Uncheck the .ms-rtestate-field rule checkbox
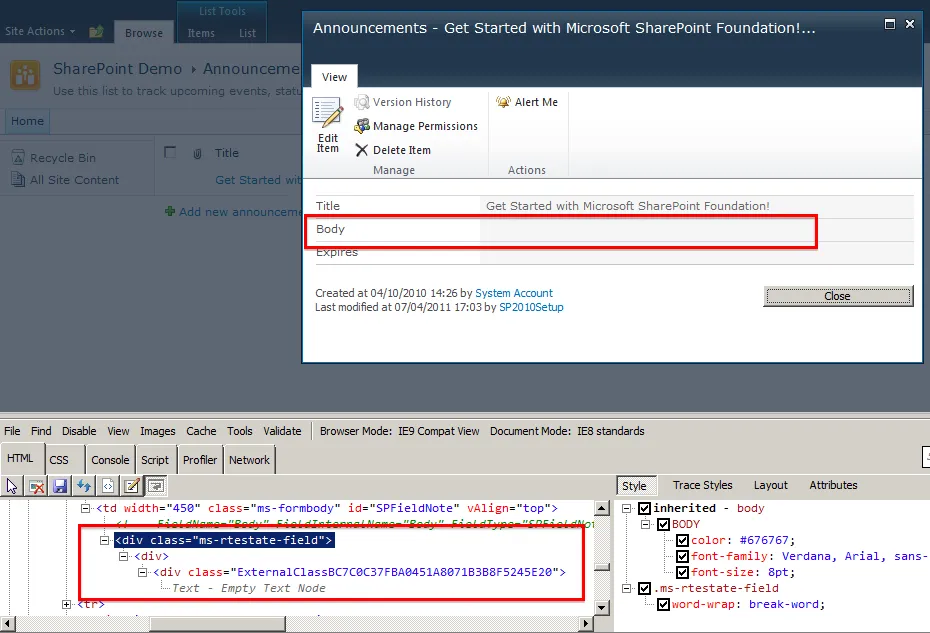Screen dimensions: 930x633 tap(645, 589)
